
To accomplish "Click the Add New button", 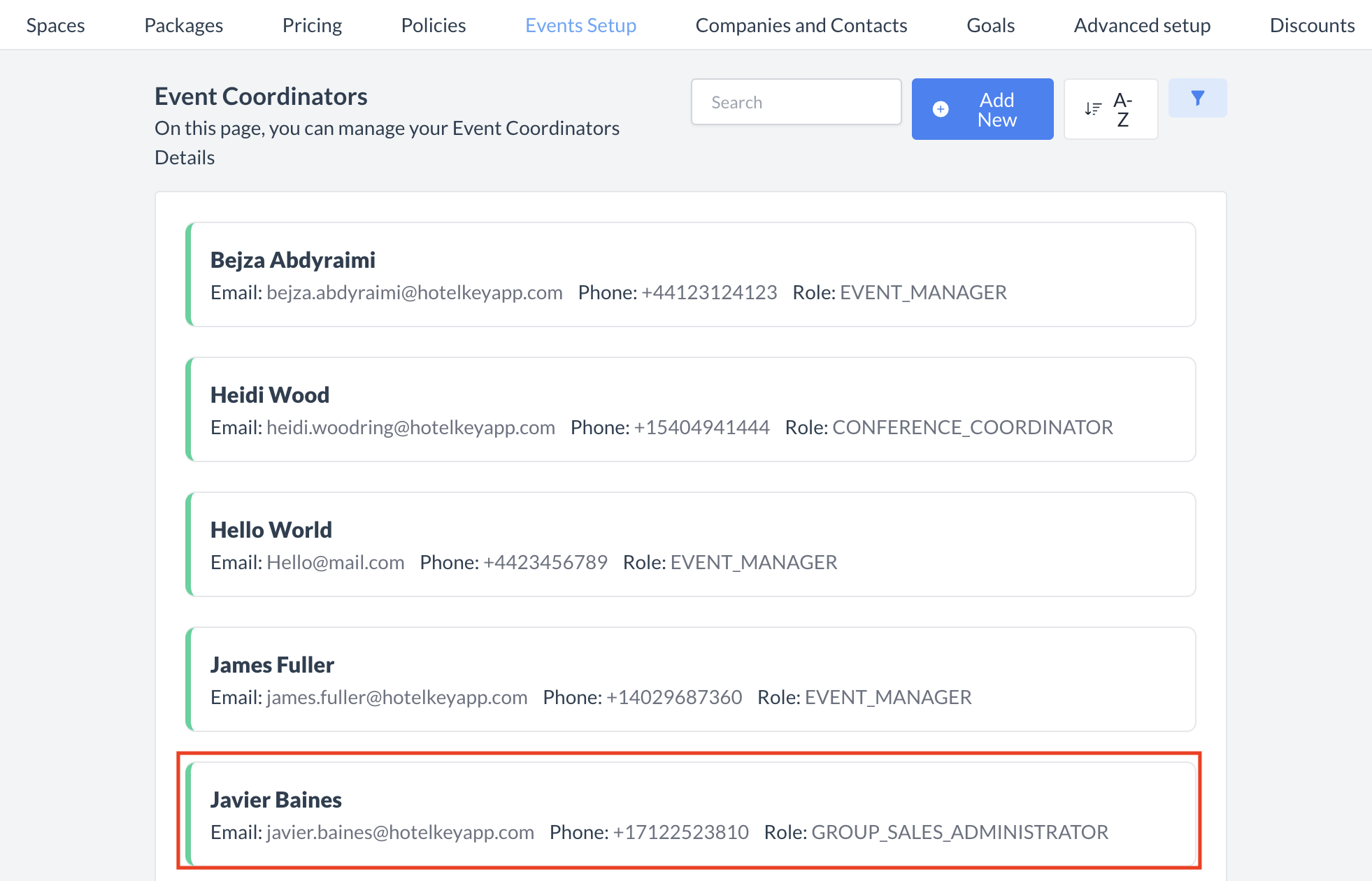I will 982,109.
